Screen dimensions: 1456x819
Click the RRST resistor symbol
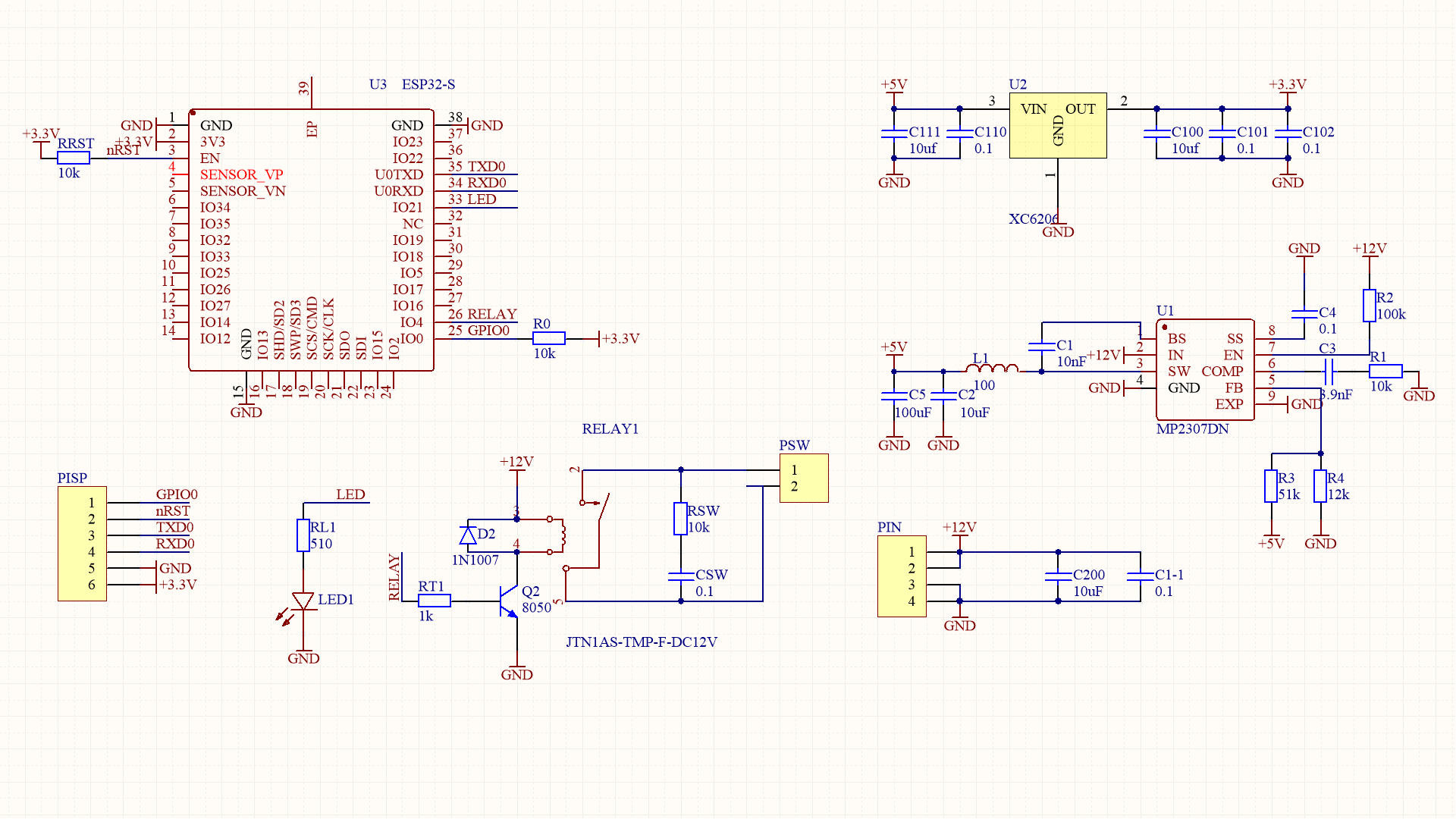(x=74, y=158)
